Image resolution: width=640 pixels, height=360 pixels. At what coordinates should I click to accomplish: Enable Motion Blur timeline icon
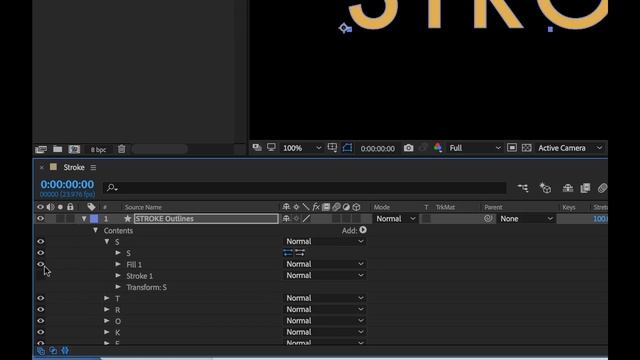click(602, 188)
